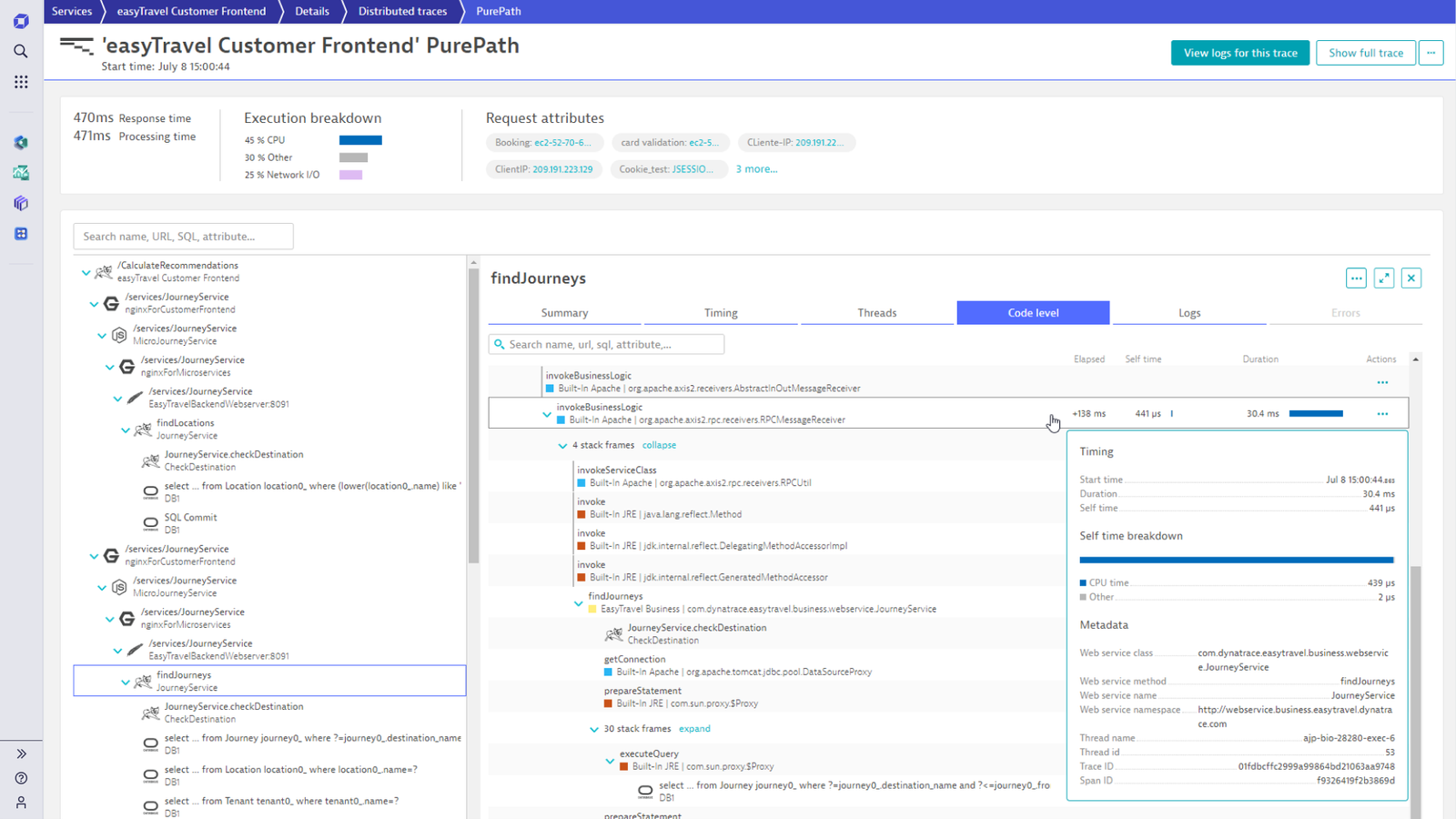The height and width of the screenshot is (819, 1456).
Task: Collapse the RPCMessageReceiver invokeBusinessLogic row
Action: pos(547,414)
